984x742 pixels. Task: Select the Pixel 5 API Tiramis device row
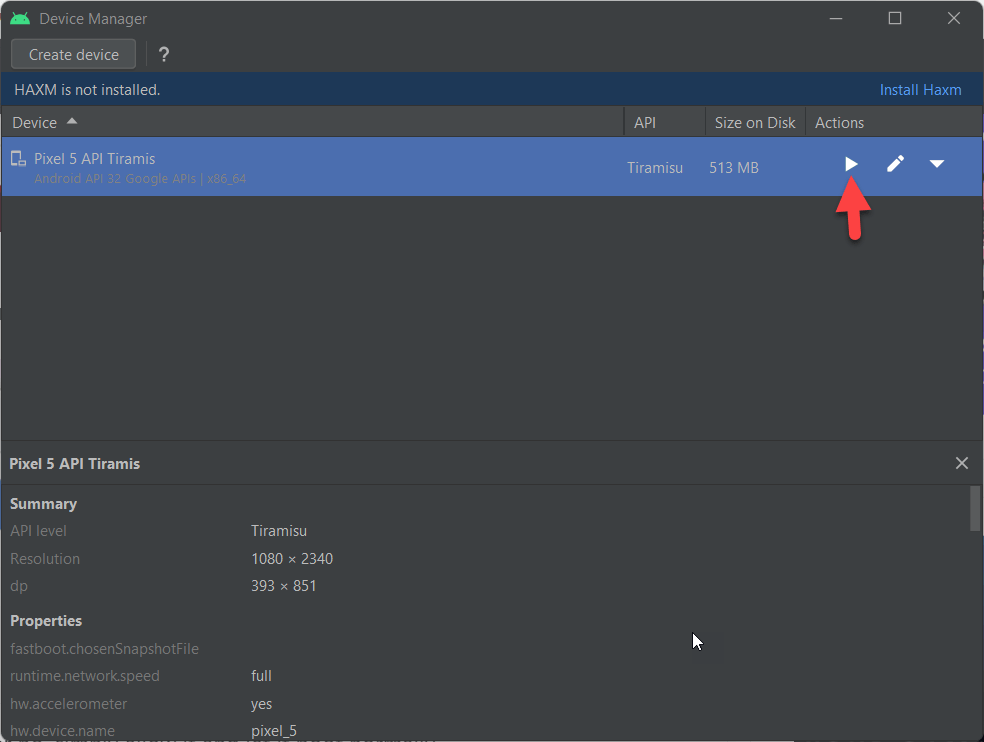[x=300, y=167]
